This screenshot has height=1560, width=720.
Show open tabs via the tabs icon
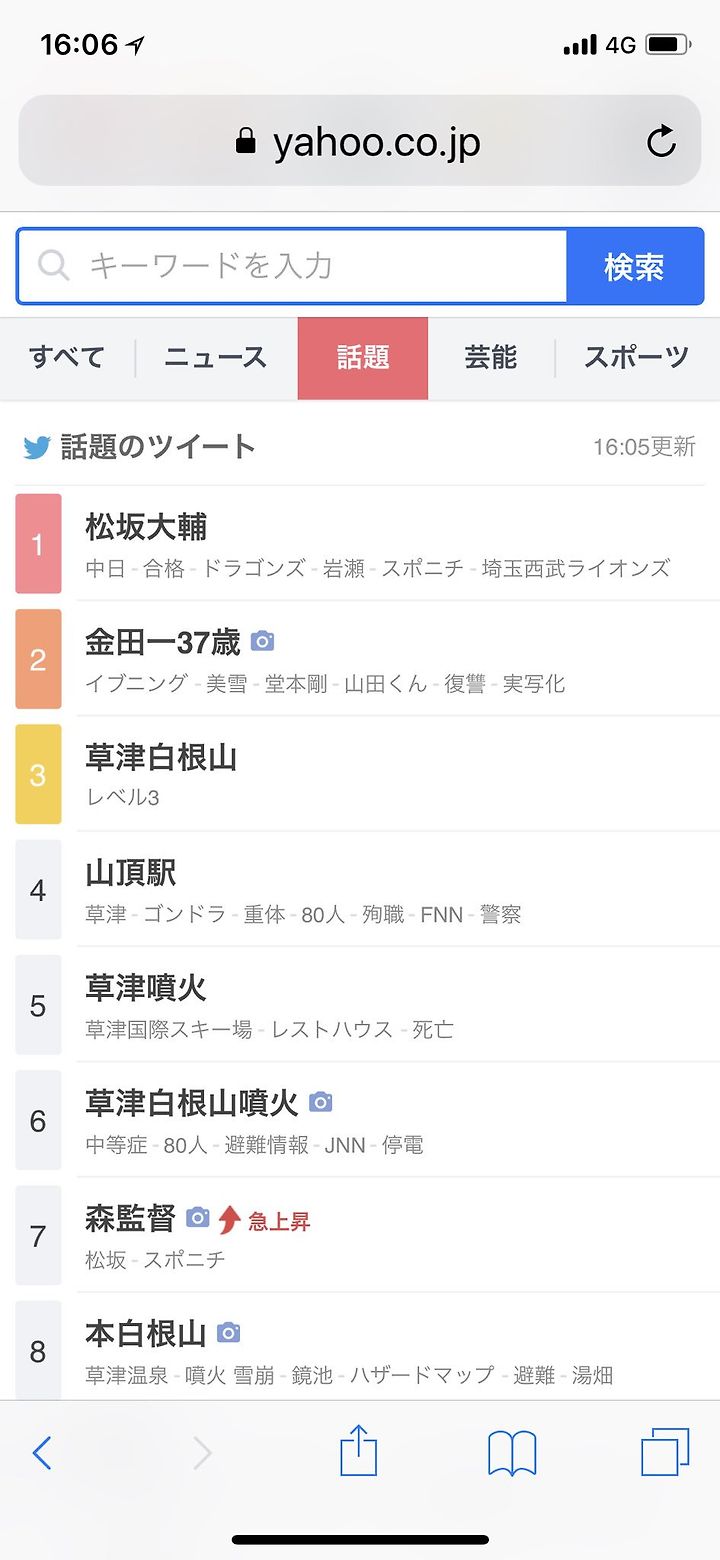[665, 1452]
